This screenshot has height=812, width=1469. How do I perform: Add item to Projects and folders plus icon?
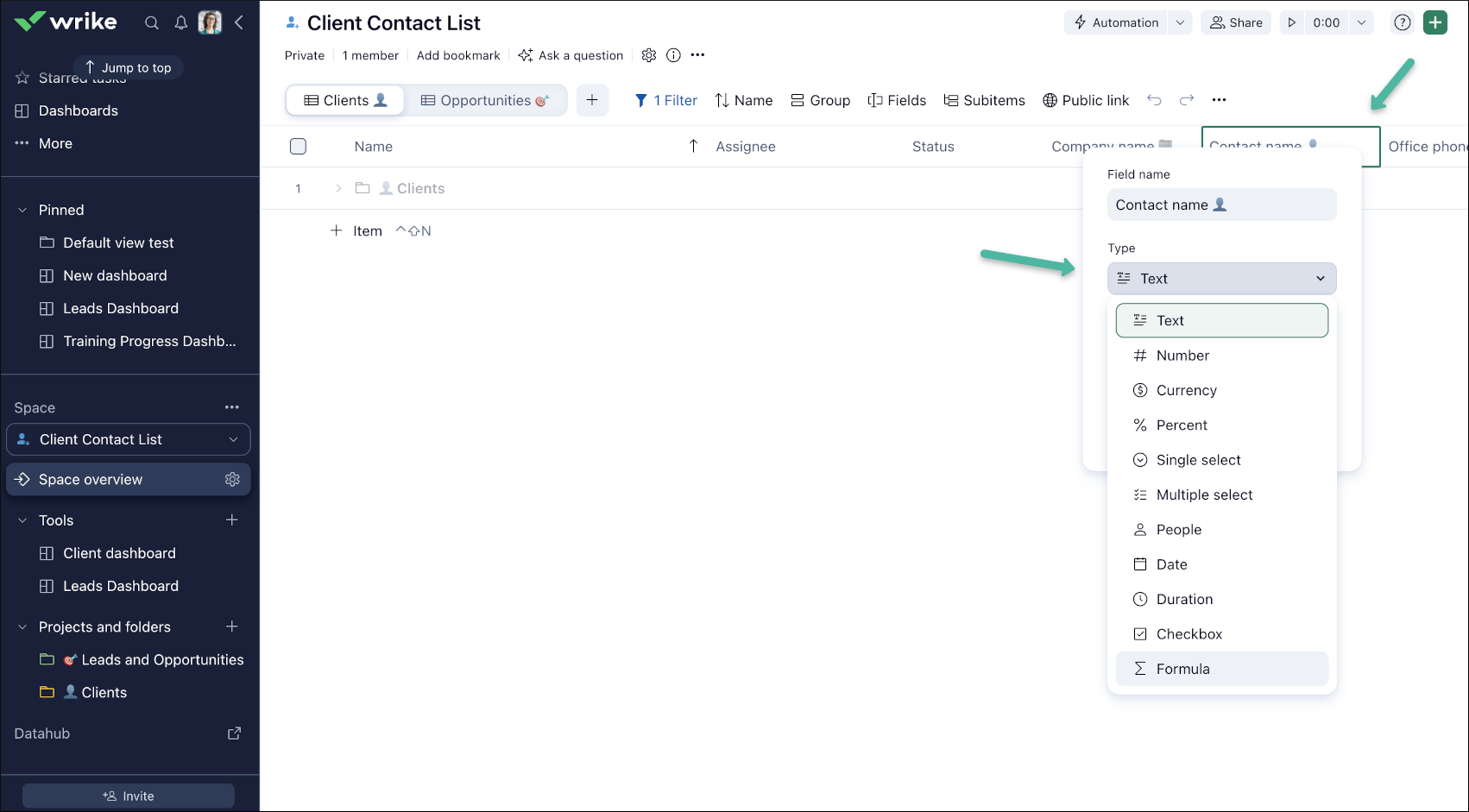coord(231,626)
